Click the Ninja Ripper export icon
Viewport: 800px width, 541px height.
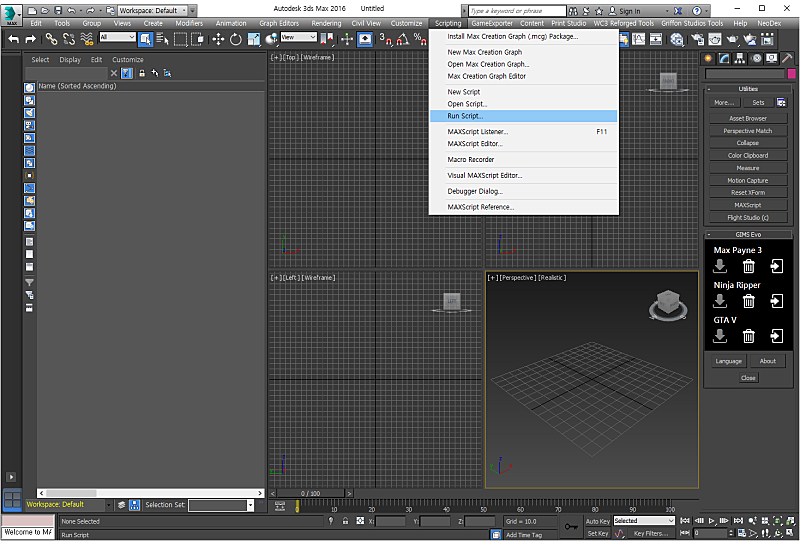[x=777, y=301]
